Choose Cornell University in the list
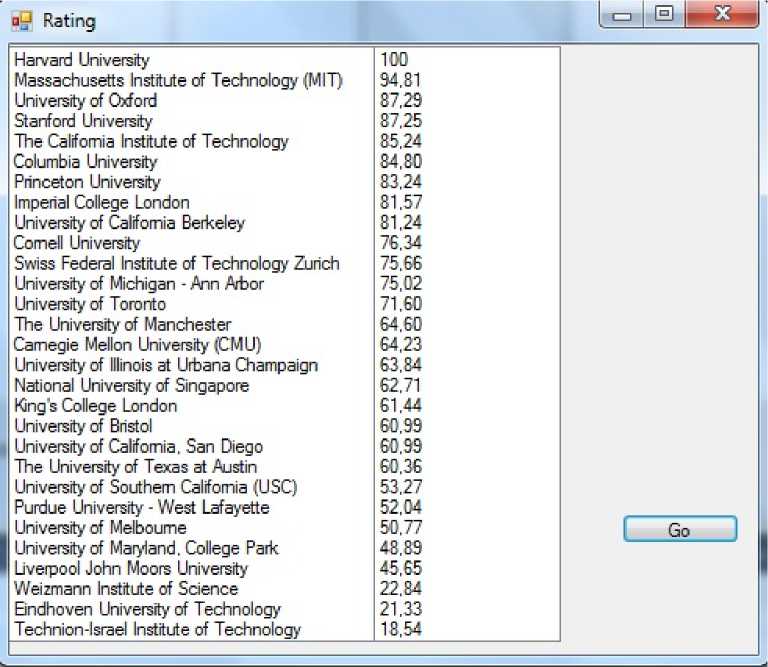Image resolution: width=768 pixels, height=667 pixels. point(77,243)
